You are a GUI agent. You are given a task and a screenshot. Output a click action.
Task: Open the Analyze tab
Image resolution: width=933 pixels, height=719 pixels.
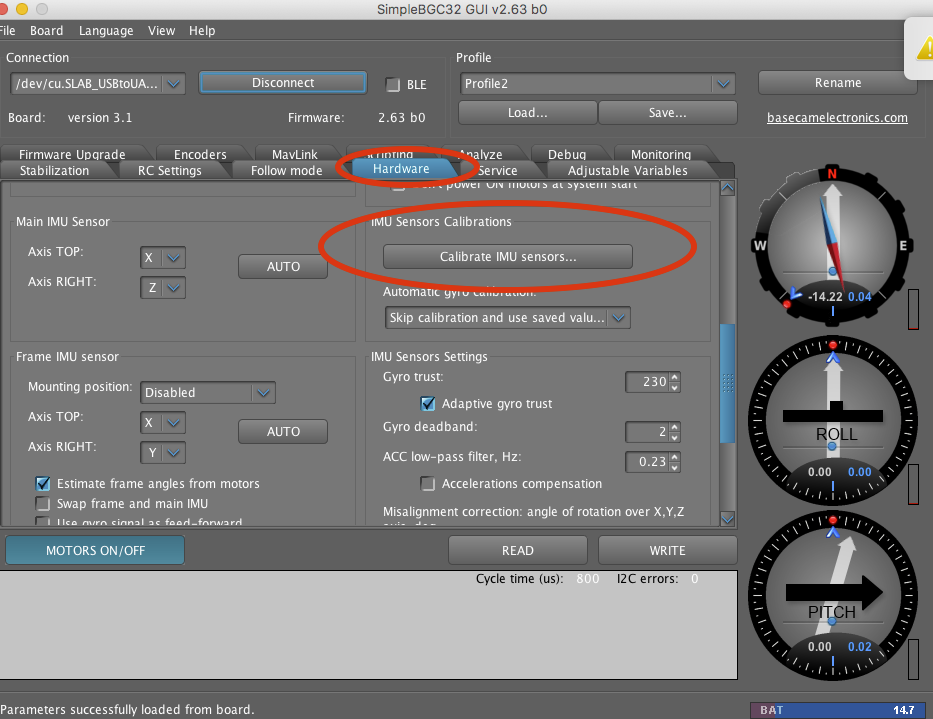[483, 154]
